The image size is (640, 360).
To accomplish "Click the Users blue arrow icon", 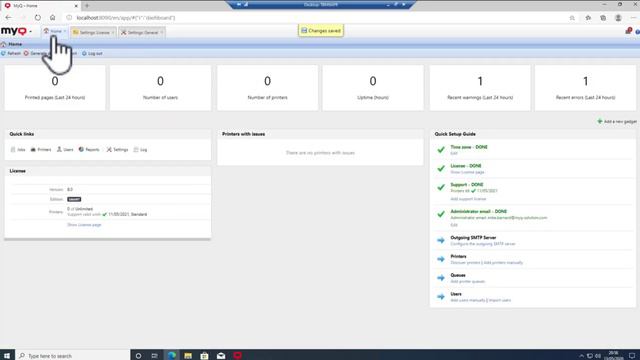I will [x=441, y=297].
